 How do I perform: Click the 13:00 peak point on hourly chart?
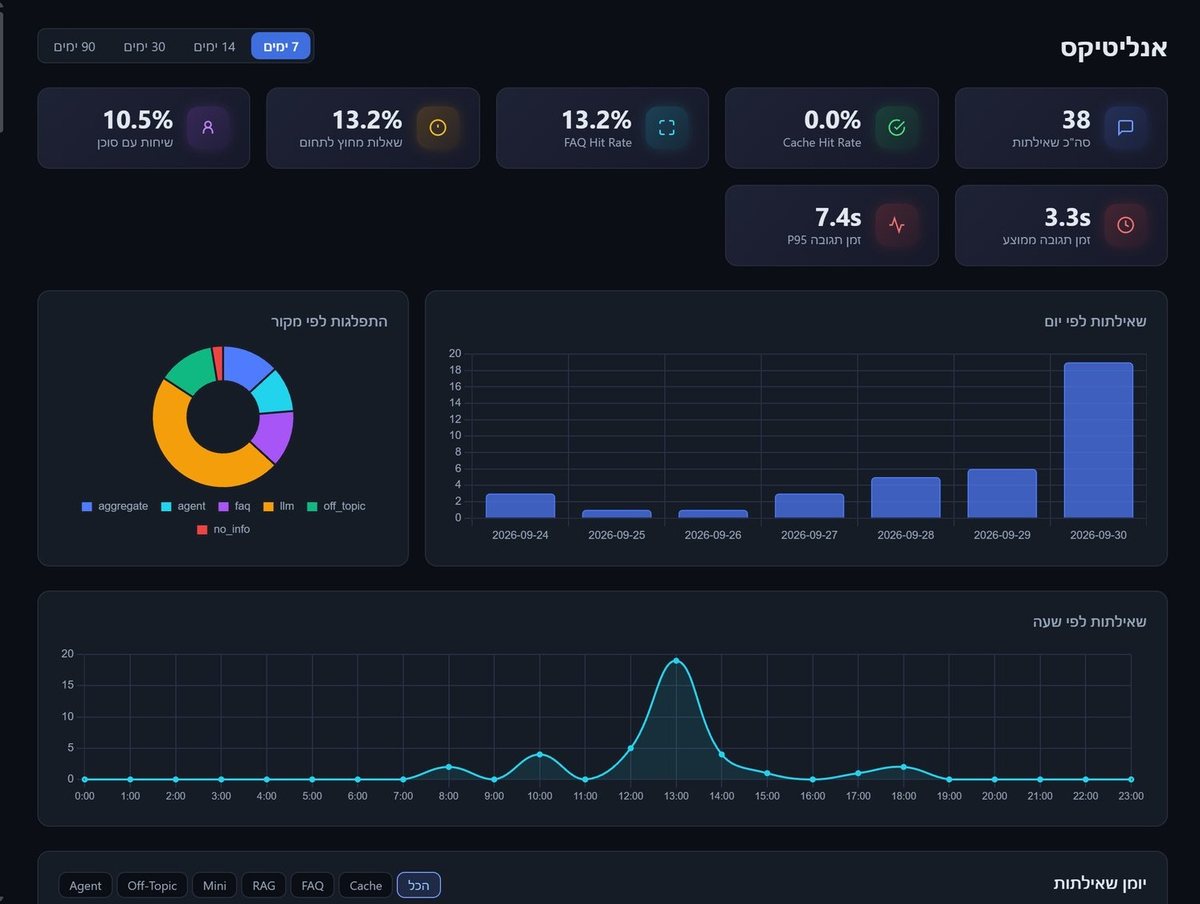[676, 661]
